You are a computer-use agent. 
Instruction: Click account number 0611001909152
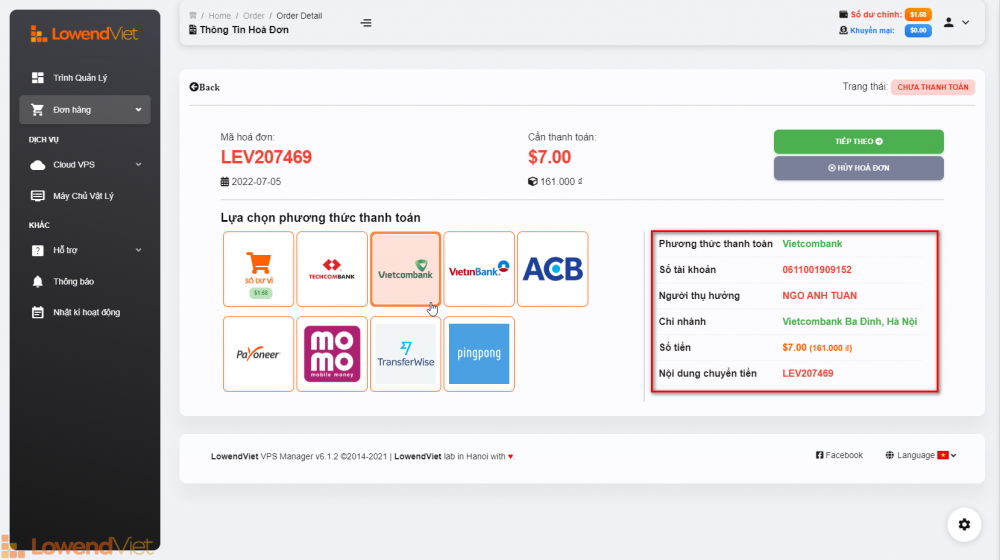click(x=816, y=270)
